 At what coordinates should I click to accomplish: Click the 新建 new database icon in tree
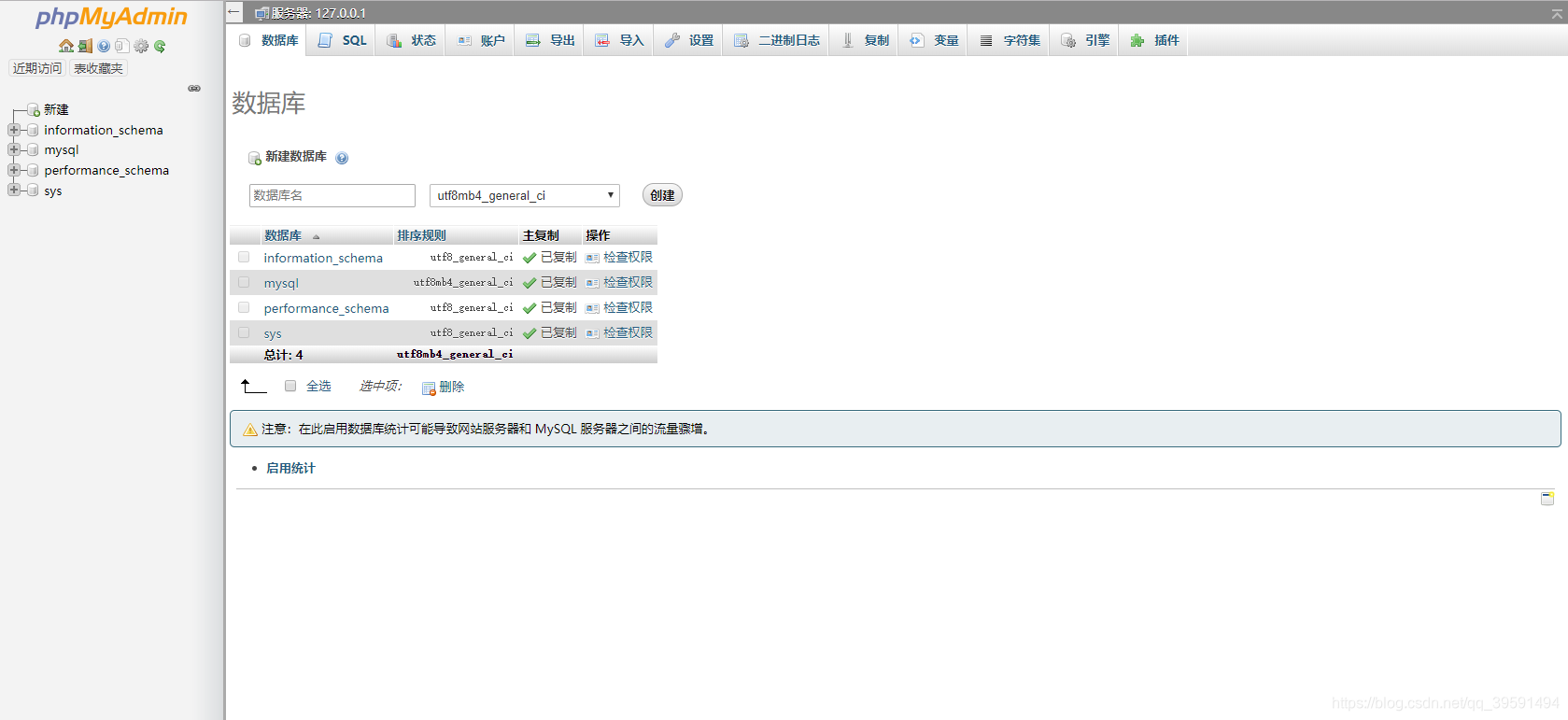(x=34, y=110)
